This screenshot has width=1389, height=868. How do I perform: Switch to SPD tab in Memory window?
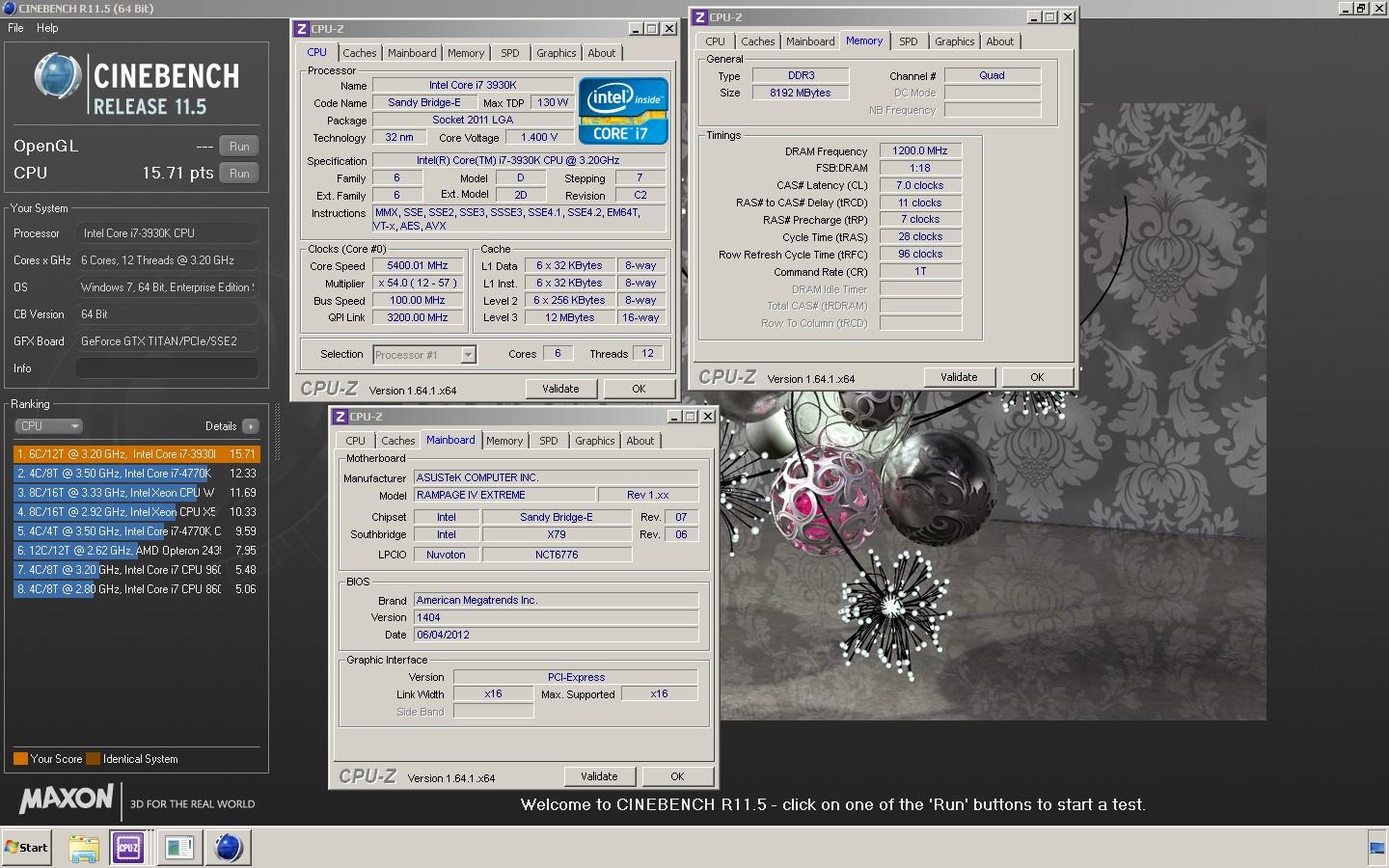(909, 41)
